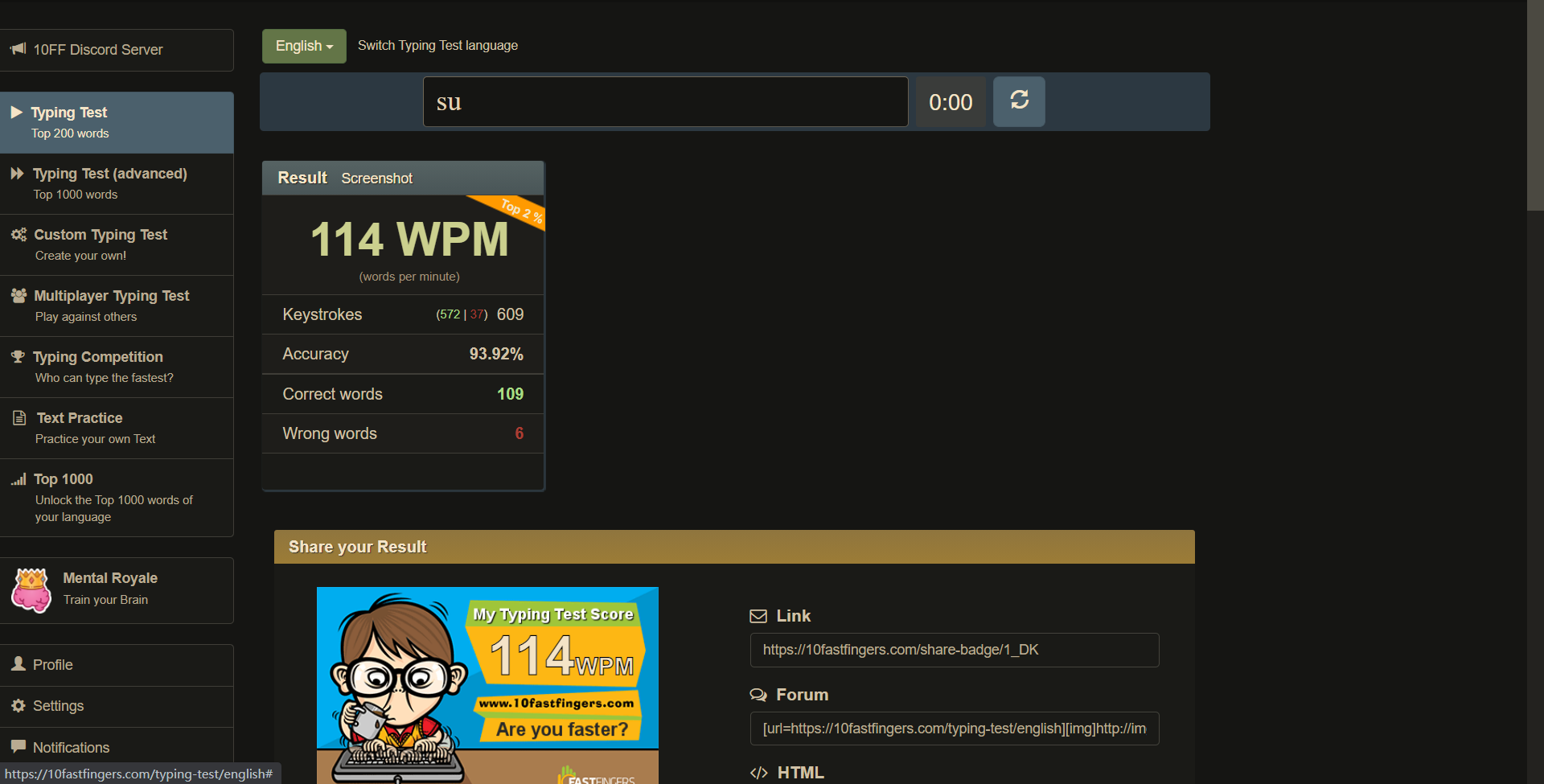The image size is (1544, 784).
Task: Open Notifications in the sidebar
Action: click(71, 748)
